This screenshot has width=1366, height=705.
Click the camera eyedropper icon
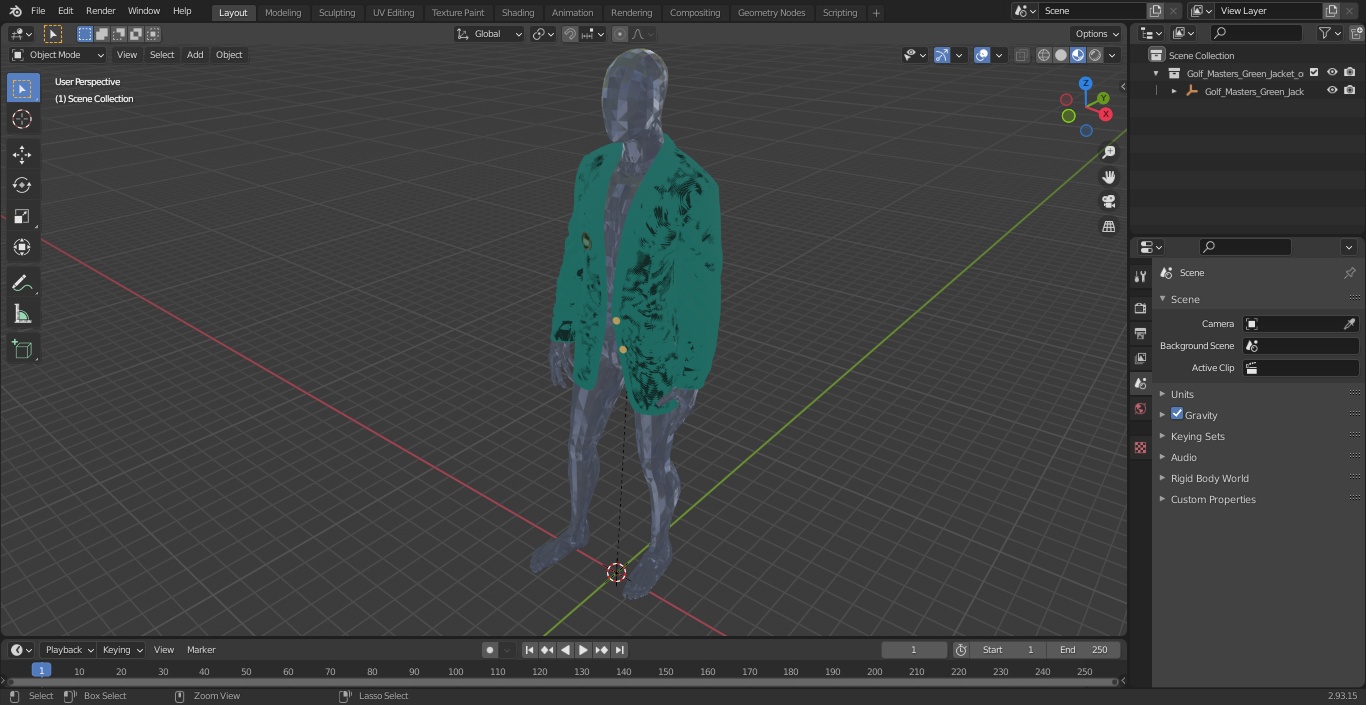(x=1349, y=324)
